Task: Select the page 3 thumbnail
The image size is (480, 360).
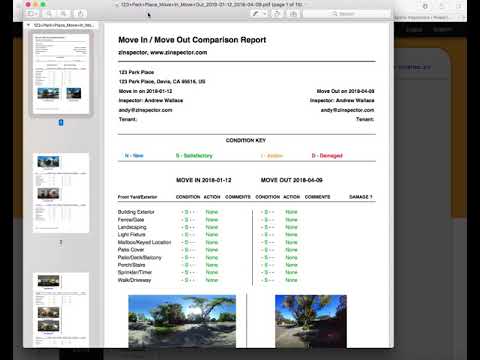Action: click(61, 310)
